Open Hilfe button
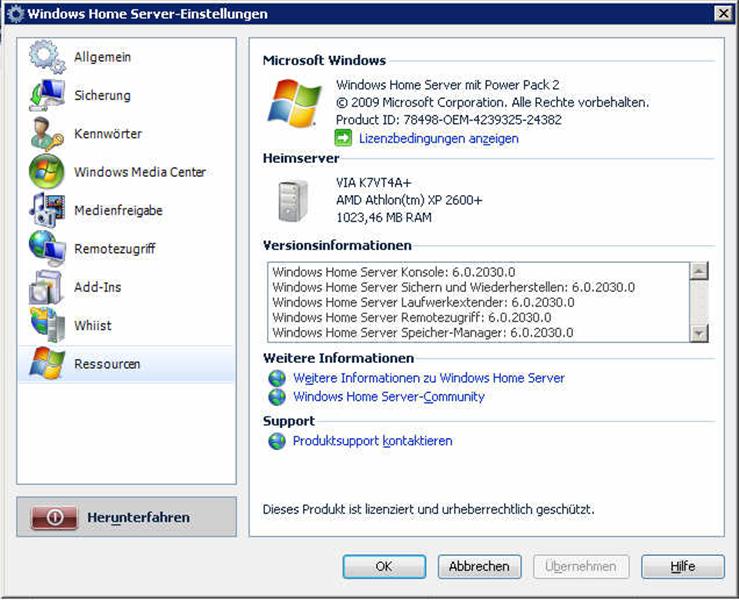This screenshot has height=600, width=739. [x=682, y=566]
